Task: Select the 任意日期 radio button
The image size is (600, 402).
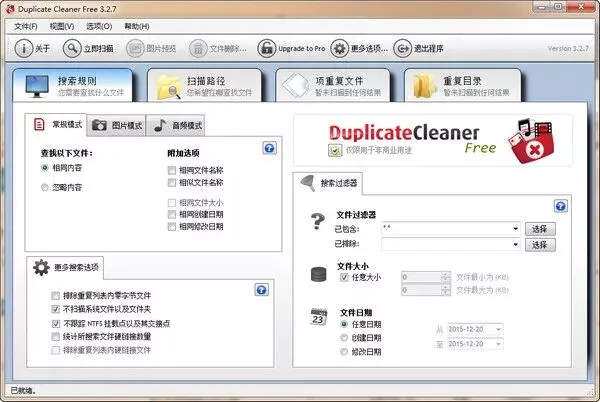Action: (x=344, y=324)
